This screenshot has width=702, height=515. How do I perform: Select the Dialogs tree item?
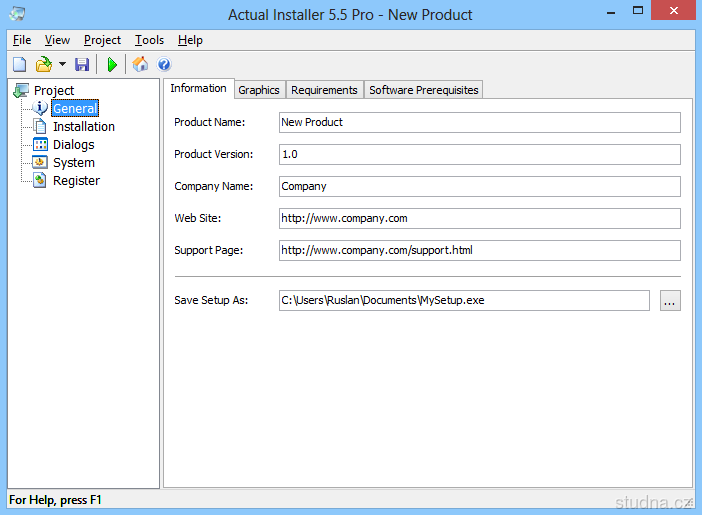(73, 145)
